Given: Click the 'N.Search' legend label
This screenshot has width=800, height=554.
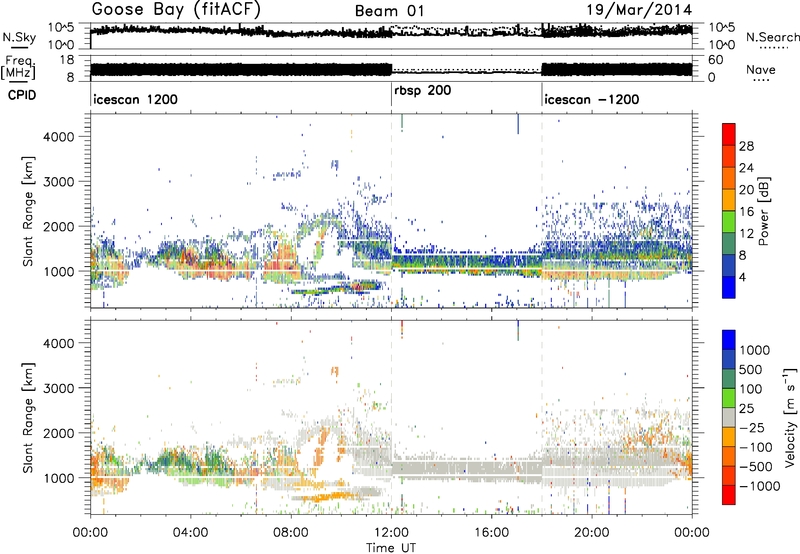Looking at the screenshot, I should [x=772, y=37].
